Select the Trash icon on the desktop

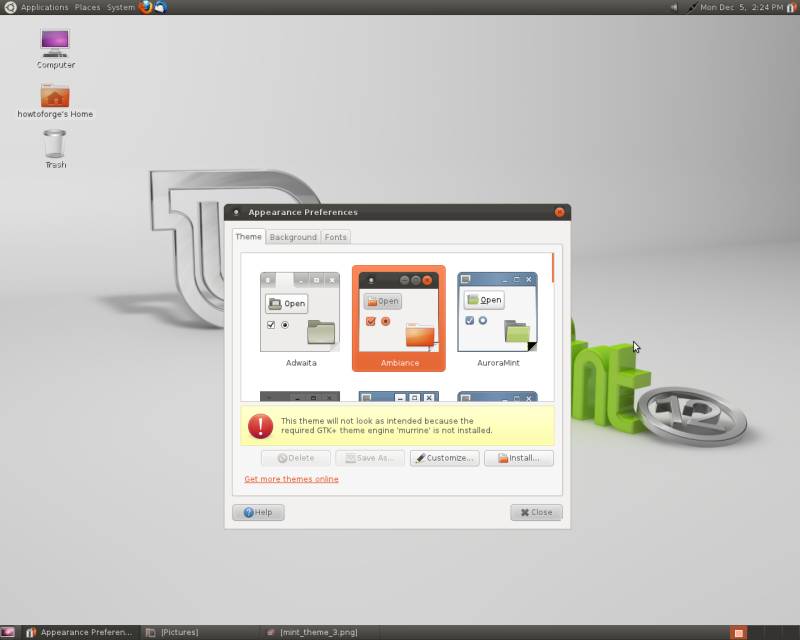tap(55, 149)
